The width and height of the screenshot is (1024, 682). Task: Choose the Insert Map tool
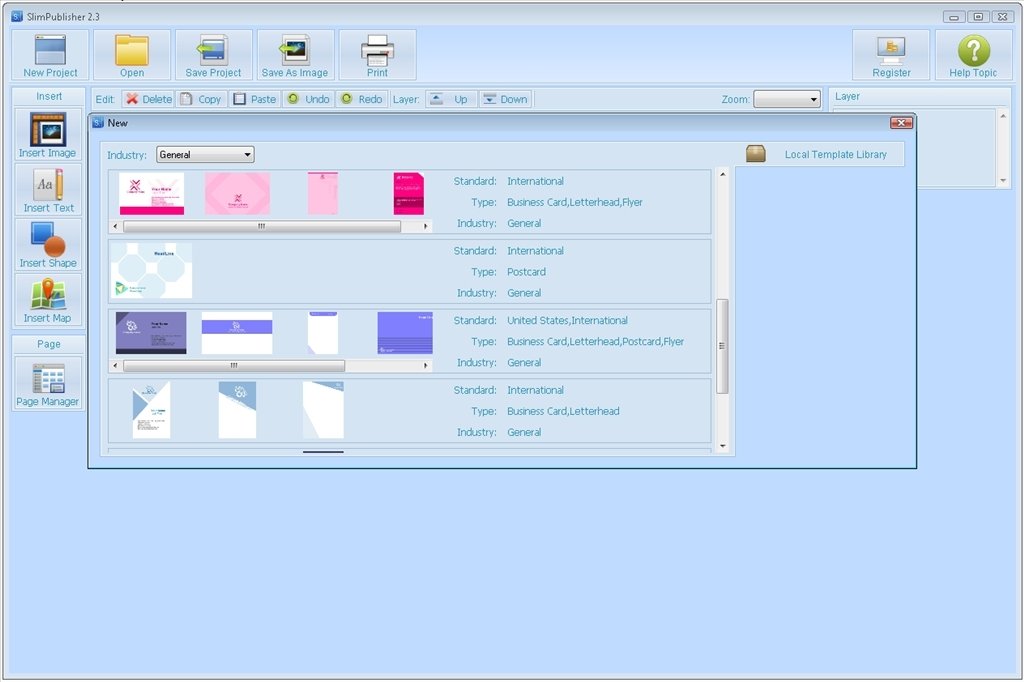pos(48,300)
